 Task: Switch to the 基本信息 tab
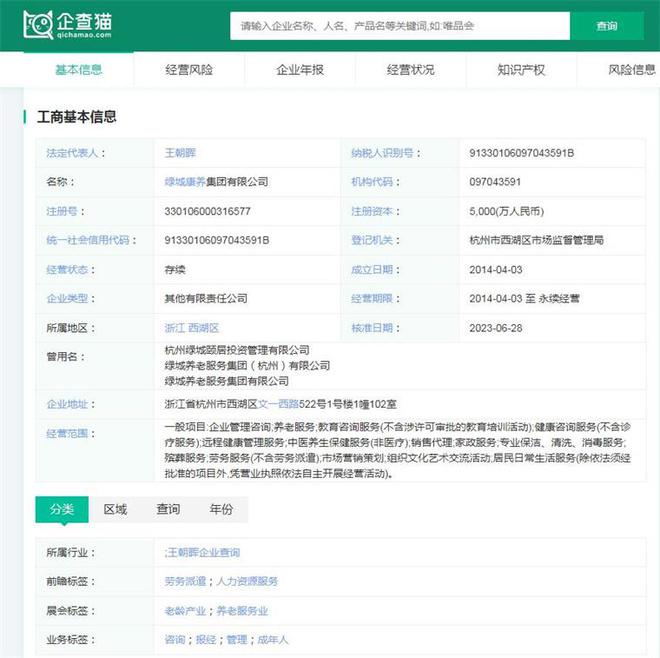coord(79,69)
